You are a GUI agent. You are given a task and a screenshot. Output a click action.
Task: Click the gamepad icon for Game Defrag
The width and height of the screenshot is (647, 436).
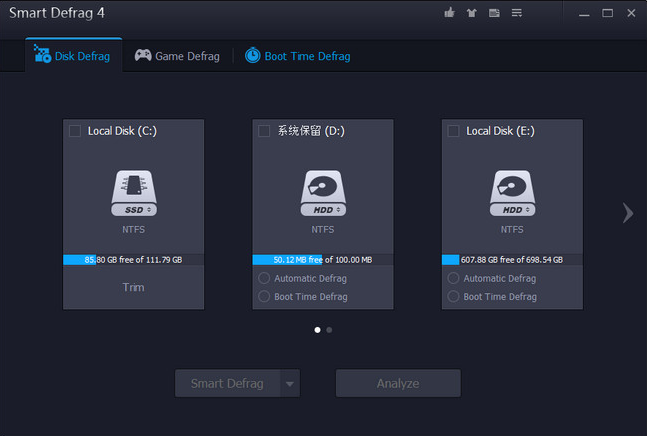coord(143,55)
